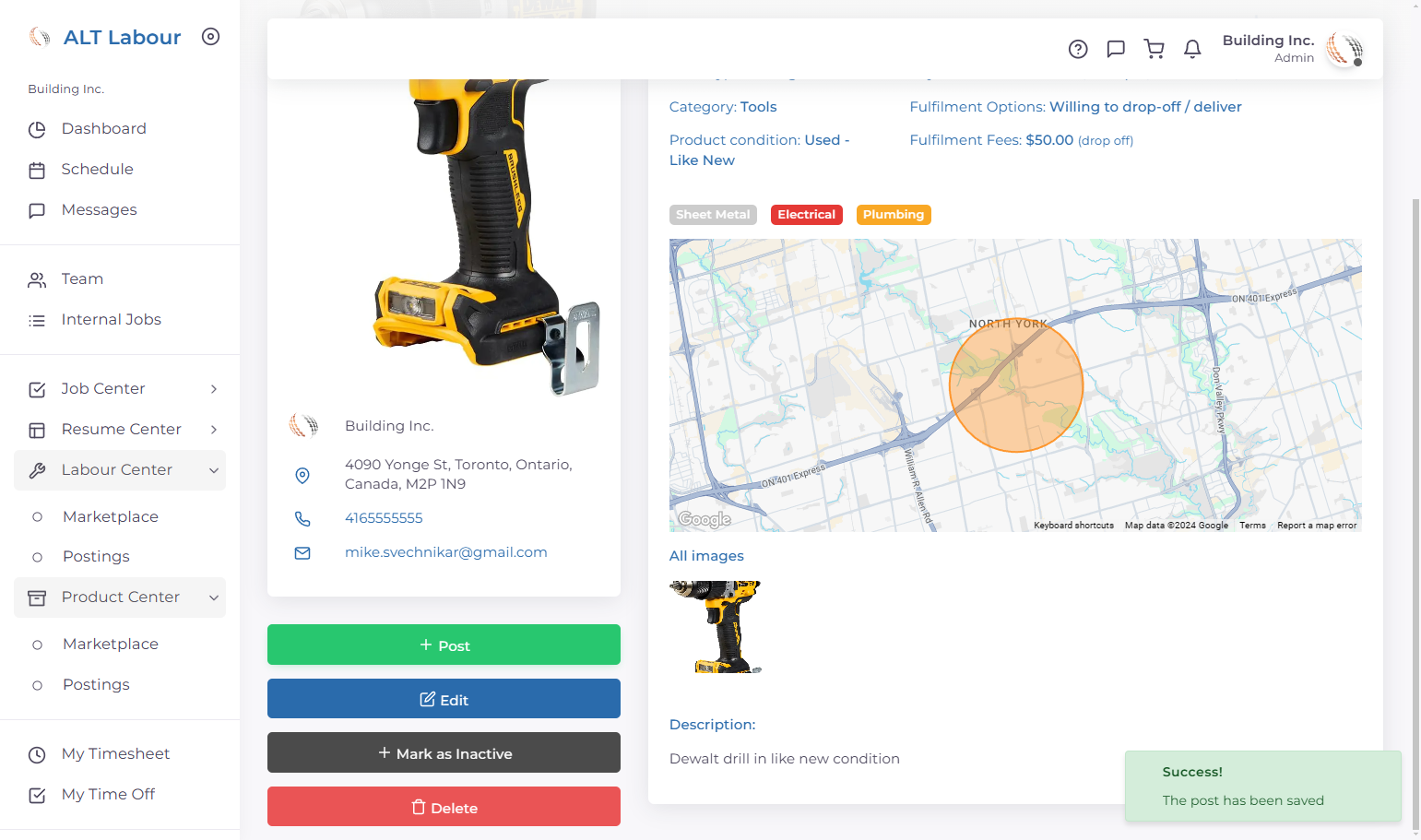Viewport: 1421px width, 840px height.
Task: Click the green Post button
Action: (x=444, y=645)
